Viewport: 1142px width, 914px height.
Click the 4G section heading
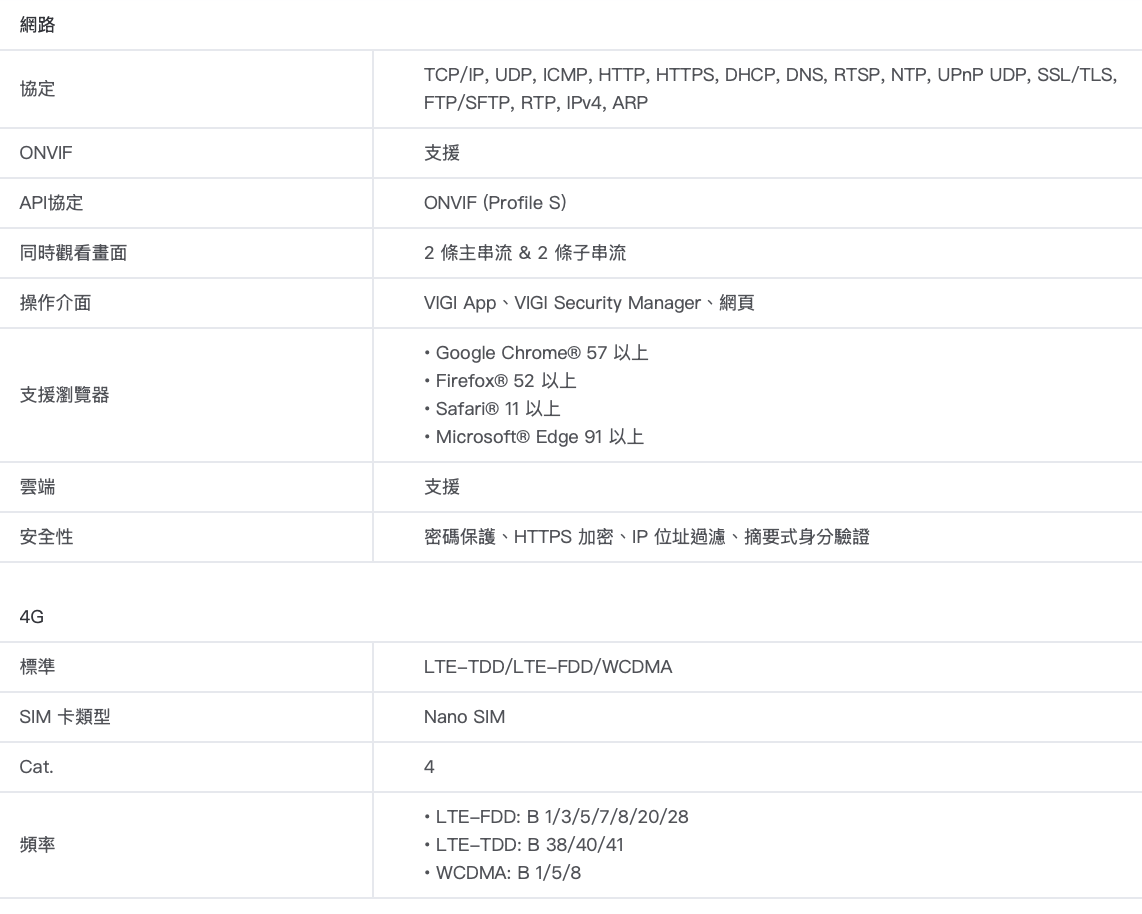32,617
